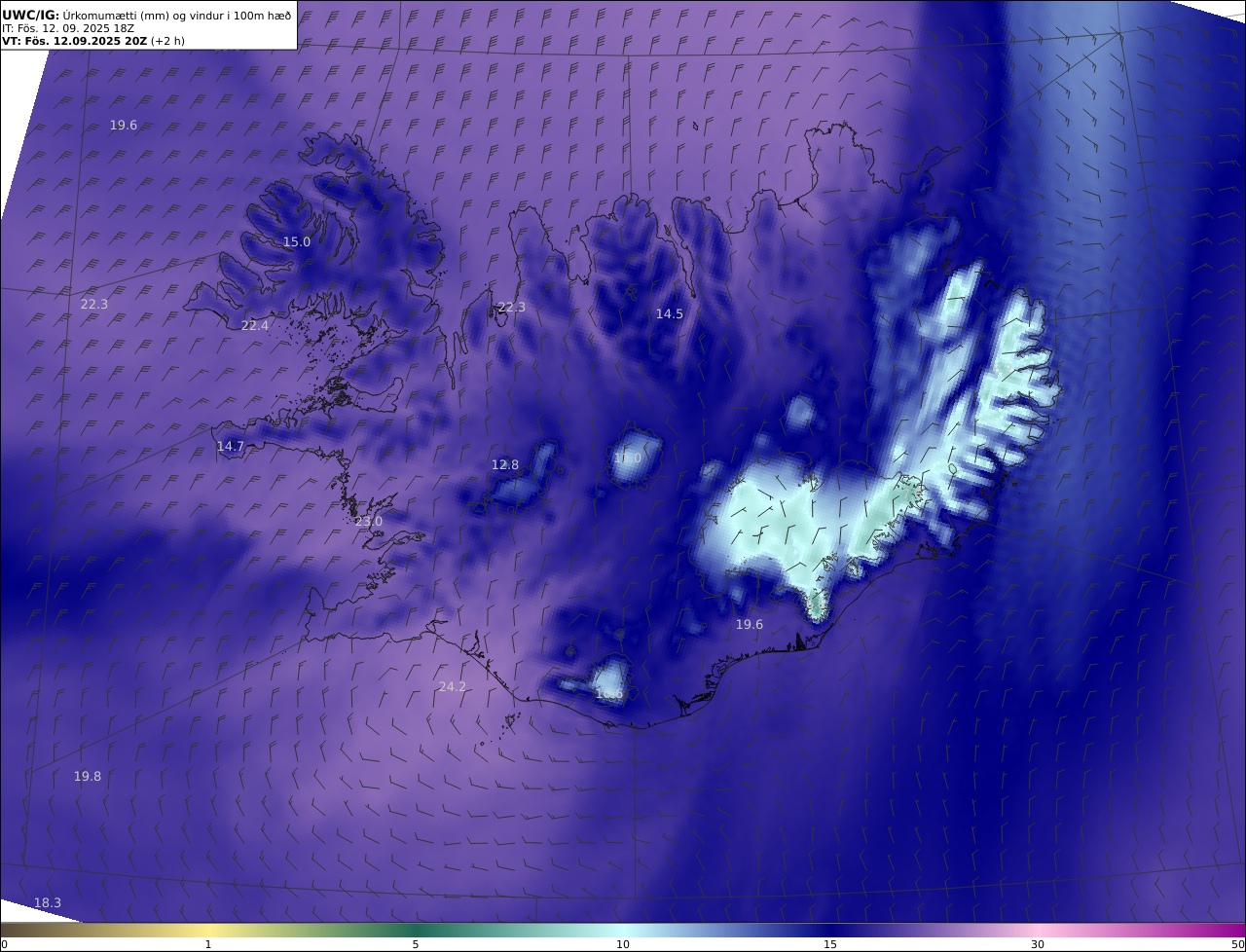The width and height of the screenshot is (1246, 952).
Task: Select the 19.6 value beside the southeast glacier
Action: click(750, 624)
